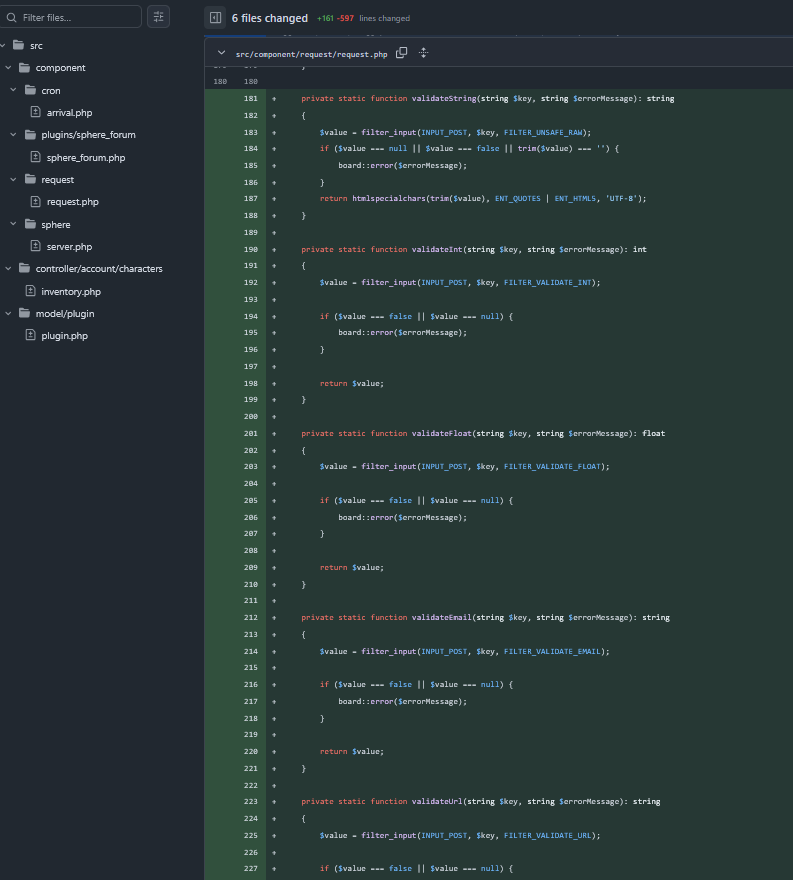Viewport: 793px width, 880px height.
Task: Open inventory.php in the file tree
Action: click(x=71, y=291)
